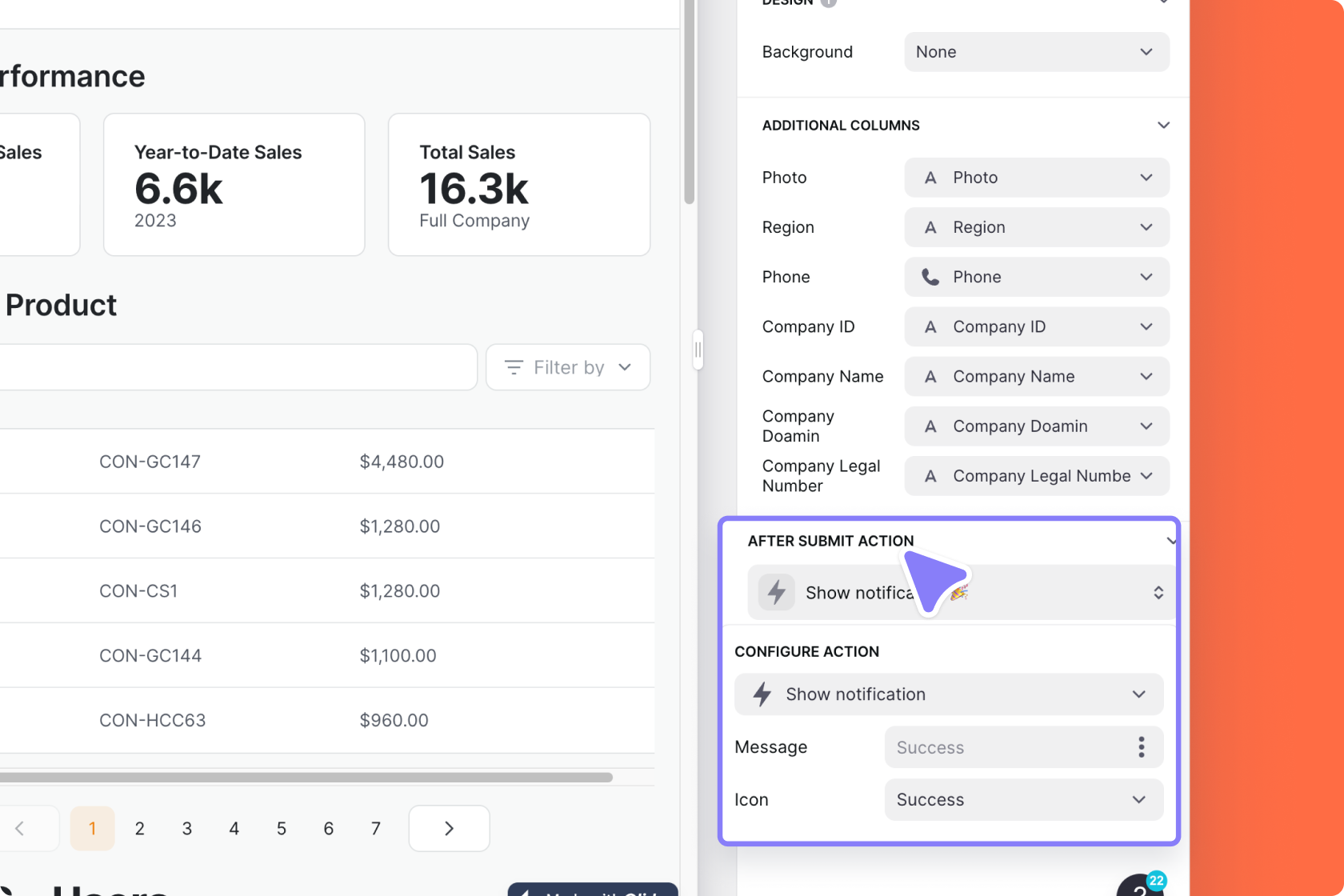
Task: Click the phone icon in Phone column selector
Action: click(930, 277)
